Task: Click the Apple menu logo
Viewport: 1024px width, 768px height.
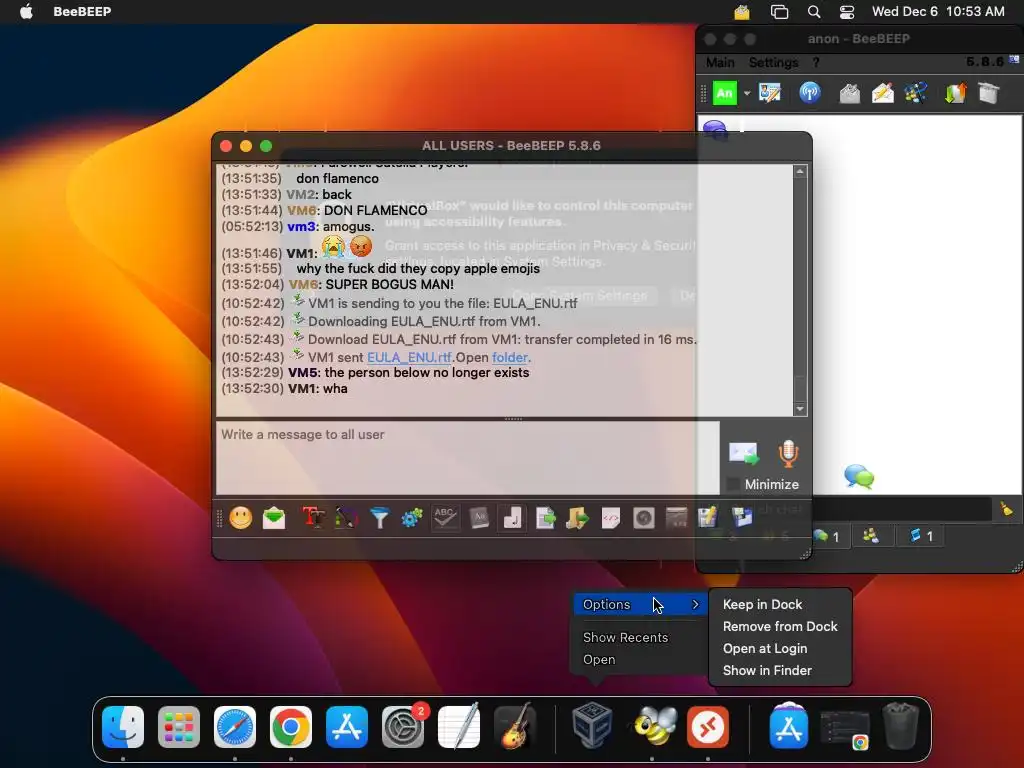Action: click(x=26, y=11)
